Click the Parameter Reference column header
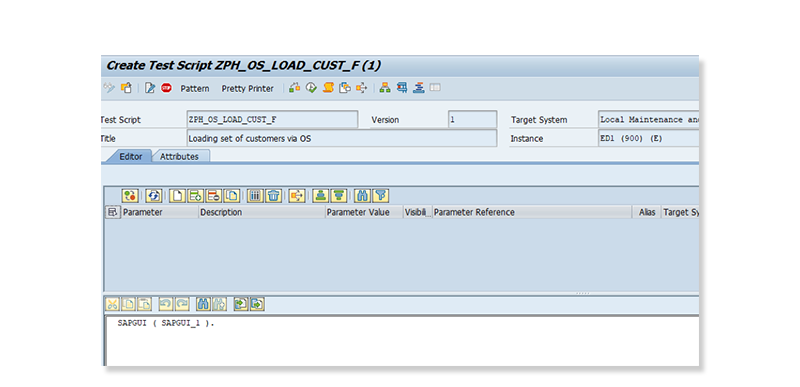The height and width of the screenshot is (387, 800). coord(532,212)
